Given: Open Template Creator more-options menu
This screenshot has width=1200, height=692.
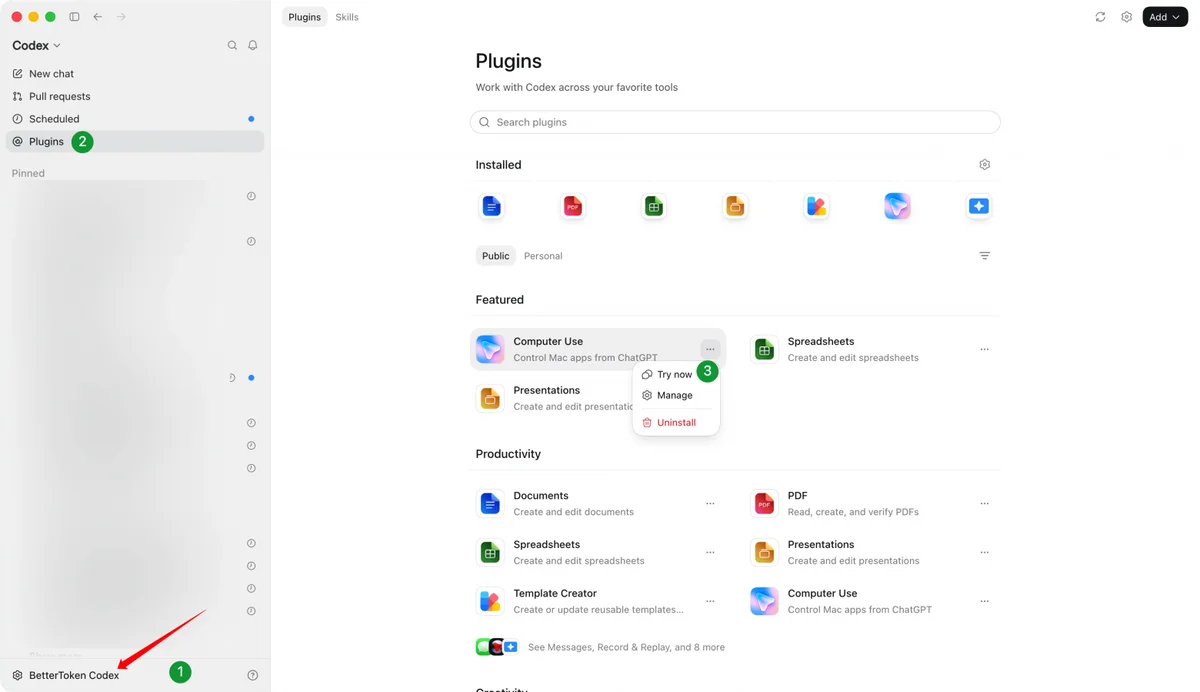Looking at the screenshot, I should click(x=710, y=601).
